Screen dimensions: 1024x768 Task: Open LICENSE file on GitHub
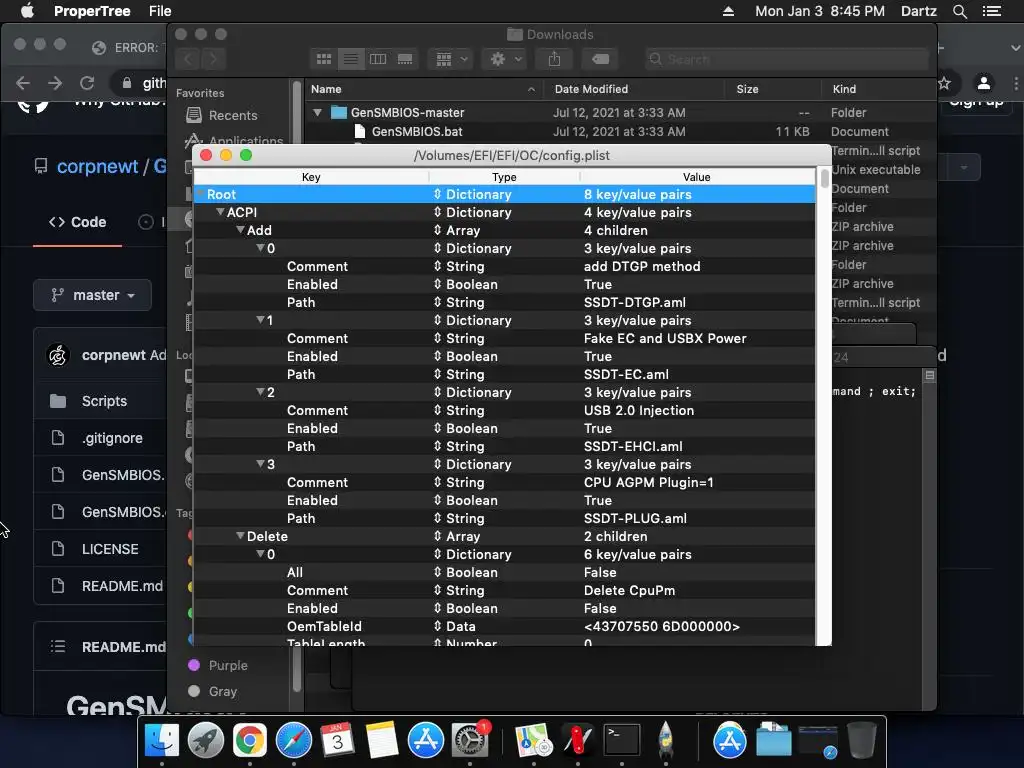[110, 549]
